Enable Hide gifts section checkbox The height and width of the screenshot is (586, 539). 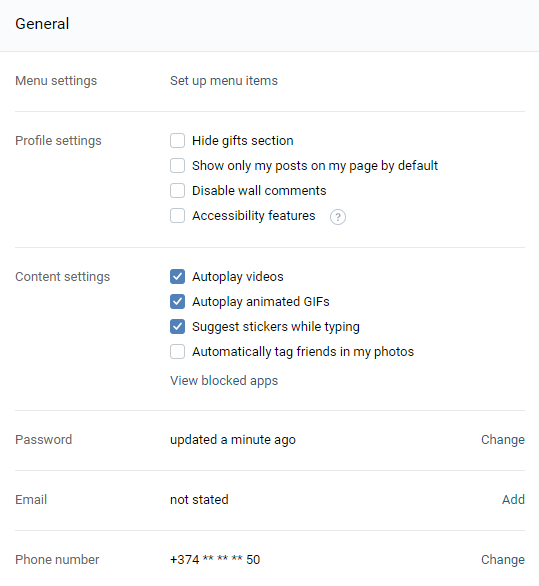[x=178, y=141]
